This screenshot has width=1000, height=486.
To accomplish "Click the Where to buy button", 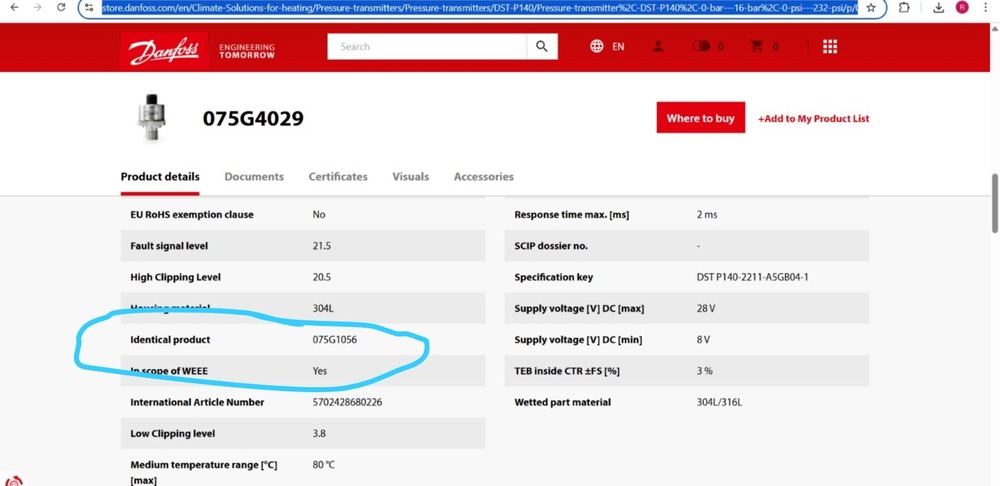I will 700,118.
